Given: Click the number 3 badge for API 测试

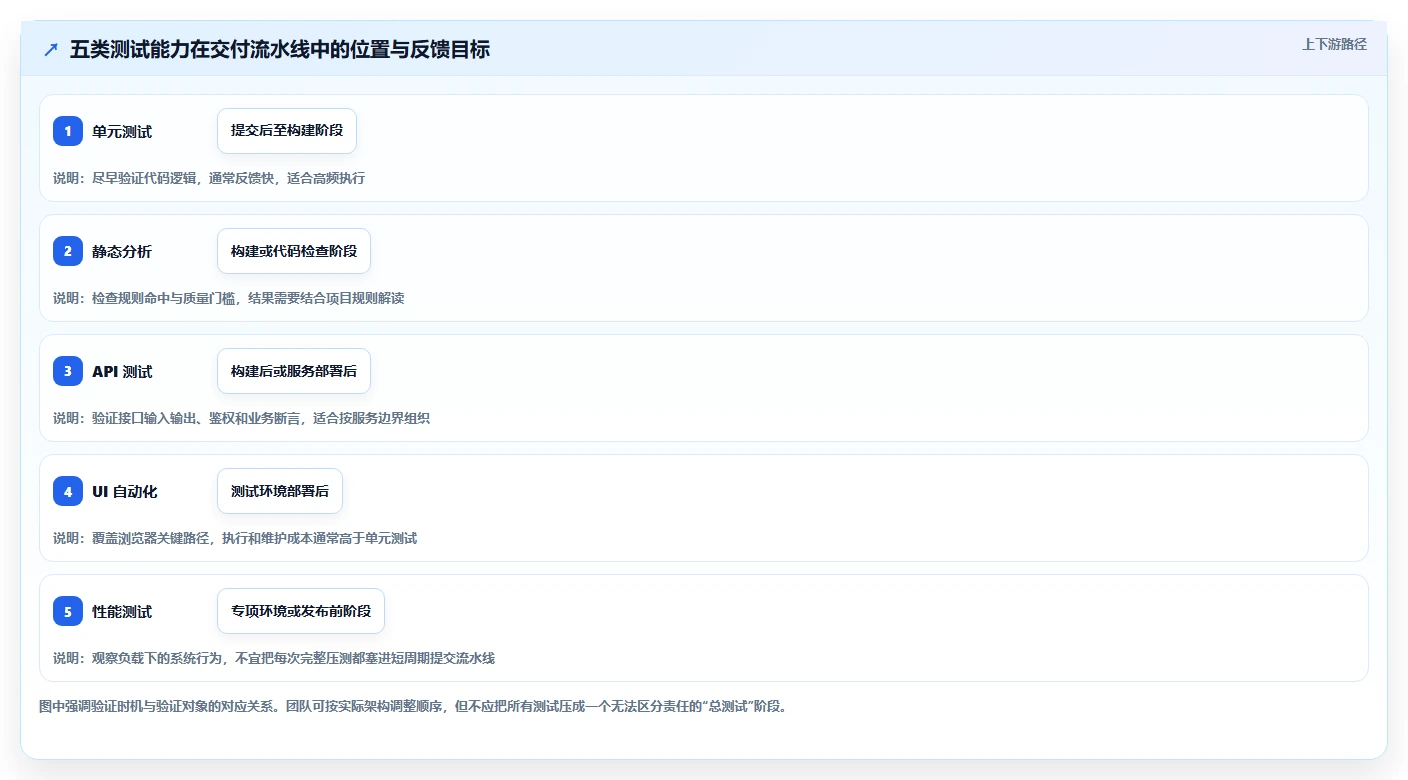Looking at the screenshot, I should tap(68, 371).
